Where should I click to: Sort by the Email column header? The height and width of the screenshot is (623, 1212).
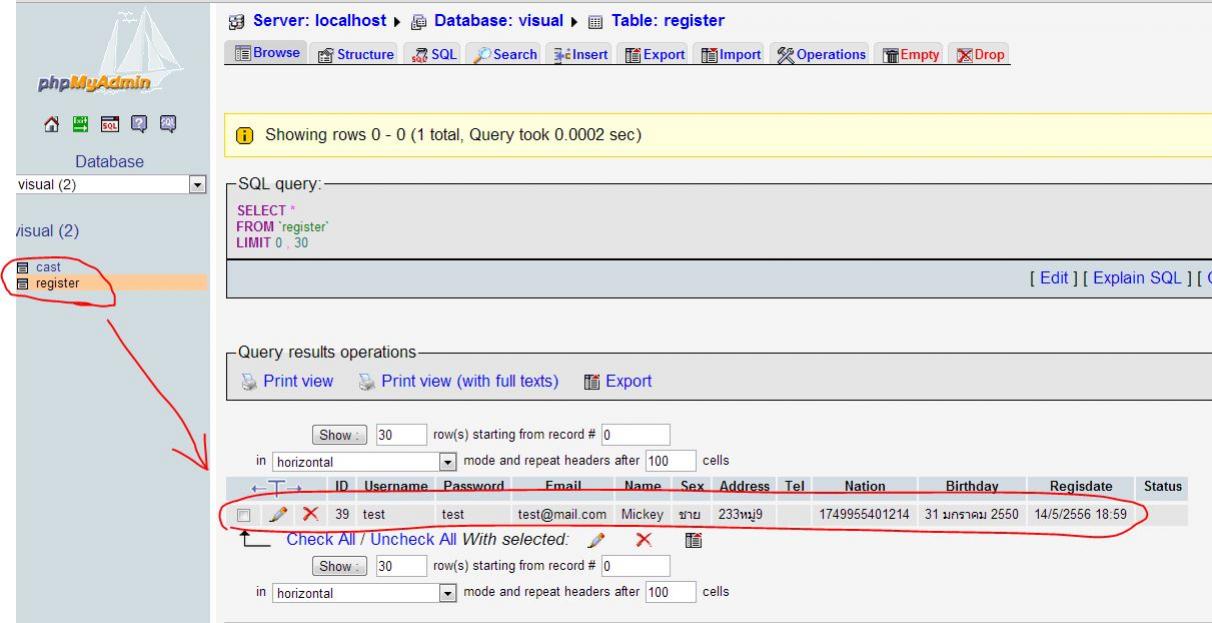pos(564,486)
